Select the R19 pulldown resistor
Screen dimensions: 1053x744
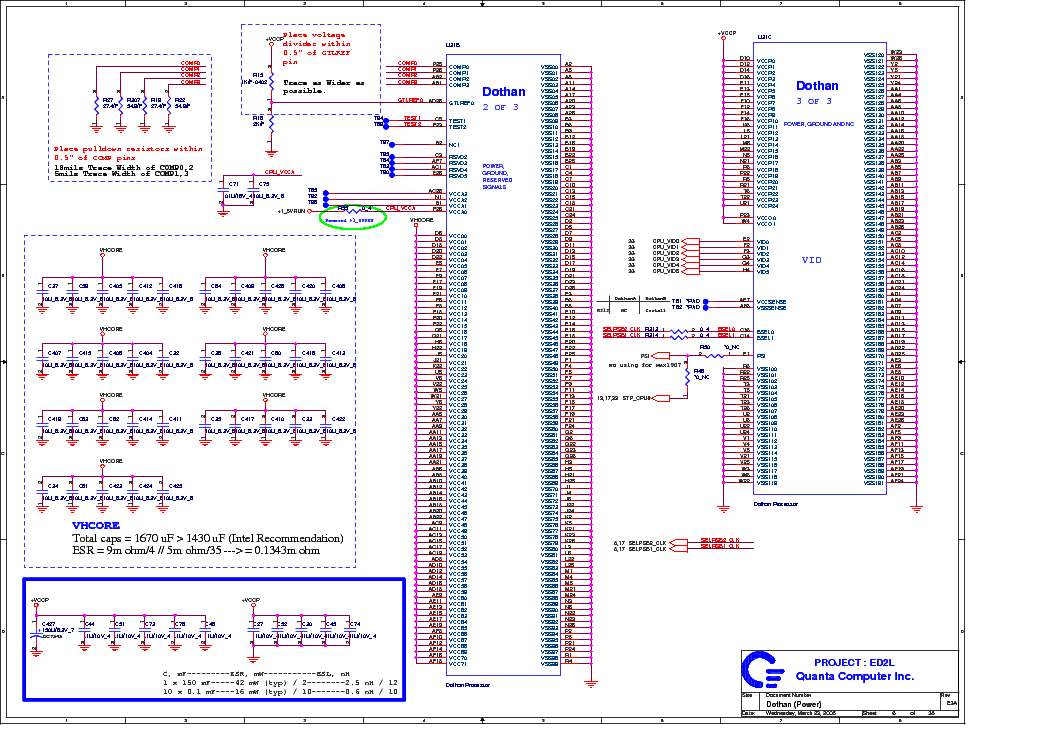(x=145, y=104)
